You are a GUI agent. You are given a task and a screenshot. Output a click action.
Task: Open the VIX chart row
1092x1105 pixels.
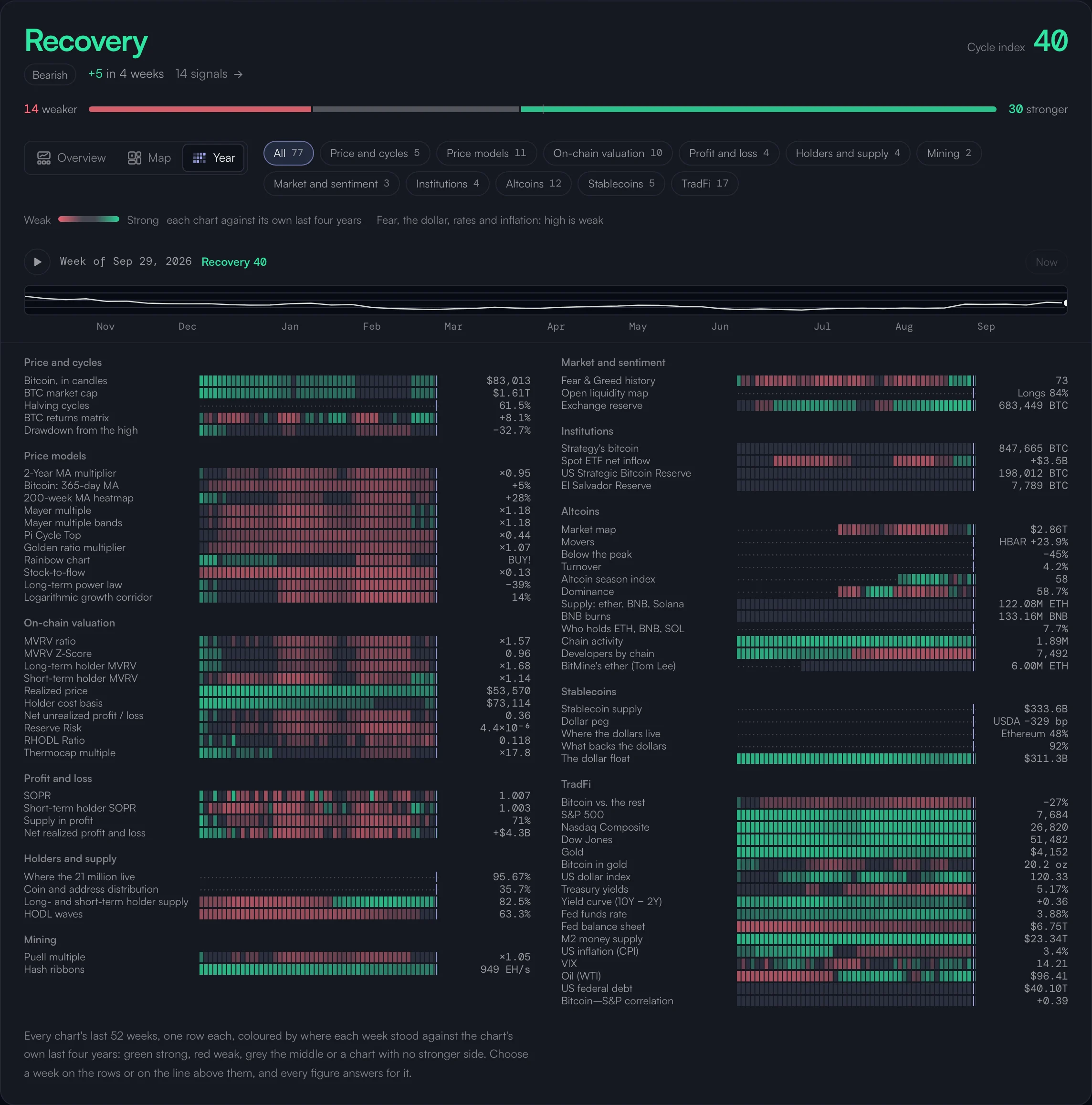[x=815, y=964]
